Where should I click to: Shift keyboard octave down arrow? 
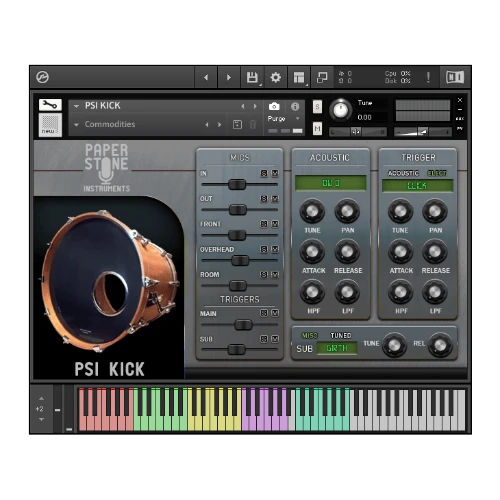click(41, 419)
